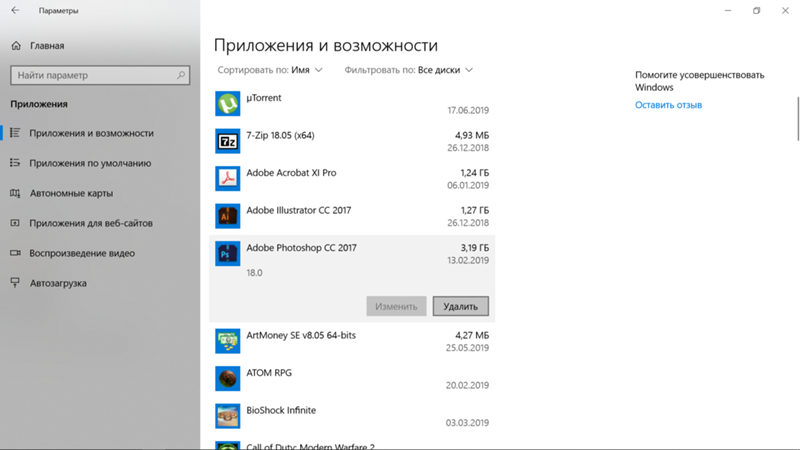
Task: Go to Автозагрузка section
Action: pos(58,283)
